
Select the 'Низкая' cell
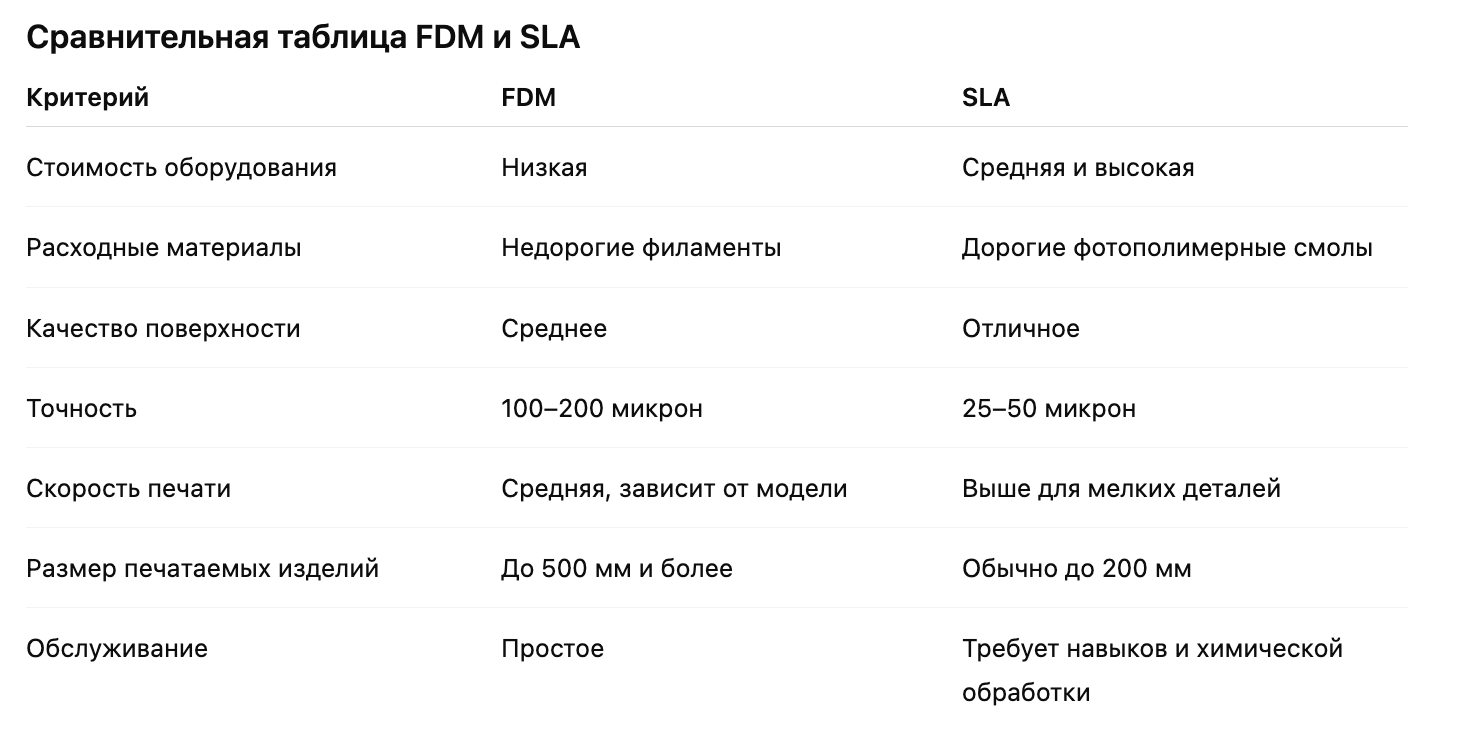click(544, 167)
